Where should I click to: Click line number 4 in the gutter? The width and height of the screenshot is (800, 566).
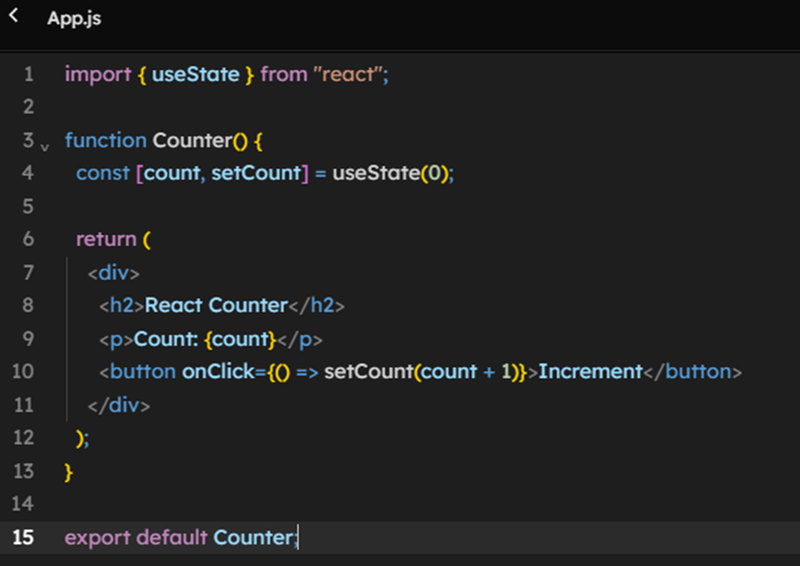click(27, 173)
